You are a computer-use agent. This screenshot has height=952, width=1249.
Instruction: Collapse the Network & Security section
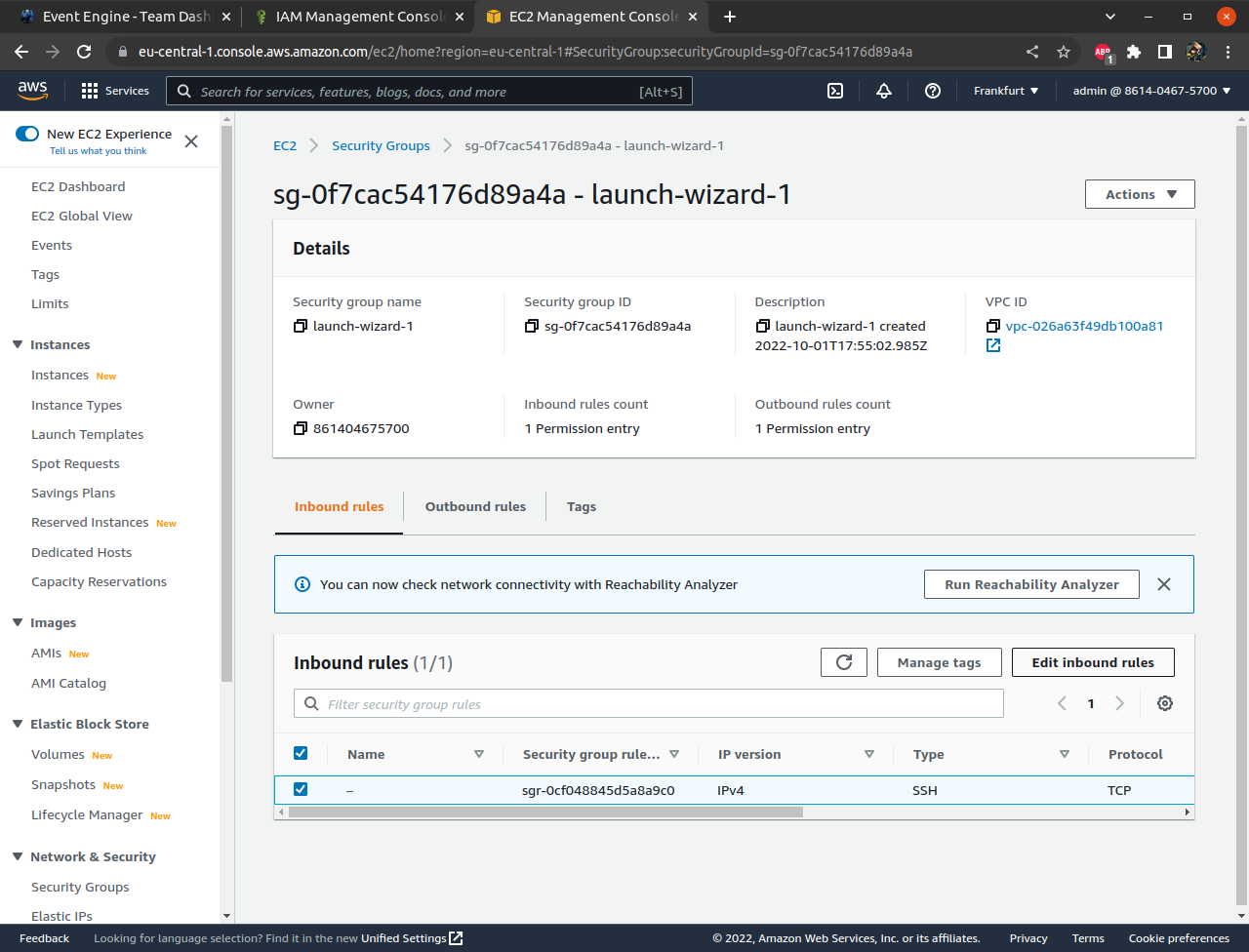click(x=18, y=856)
